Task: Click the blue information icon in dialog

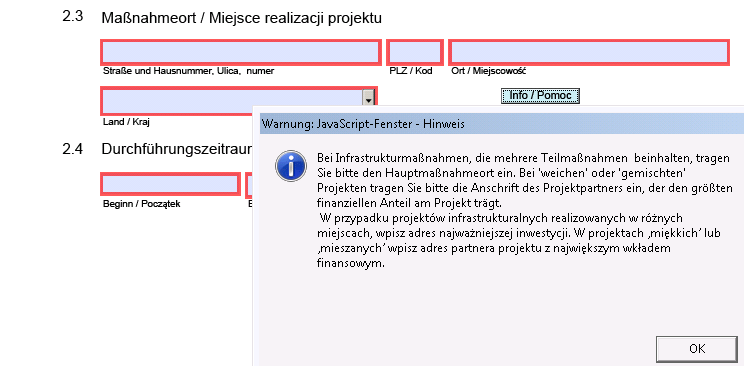Action: tap(291, 166)
